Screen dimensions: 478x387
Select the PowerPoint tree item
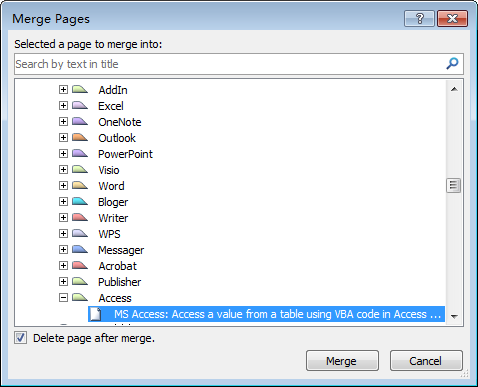pyautogui.click(x=125, y=154)
